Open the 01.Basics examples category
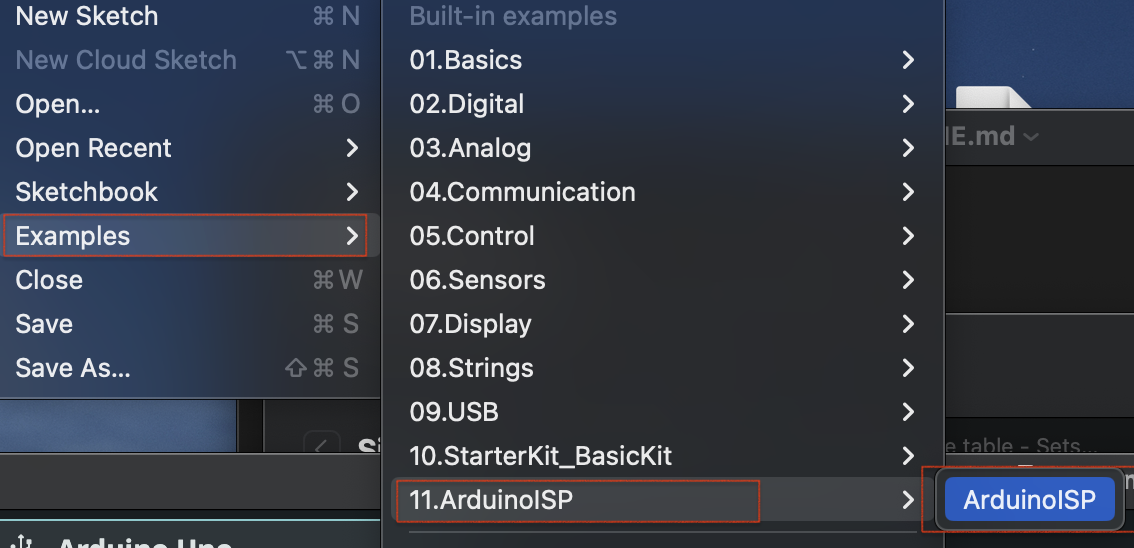The height and width of the screenshot is (548, 1134). 466,60
